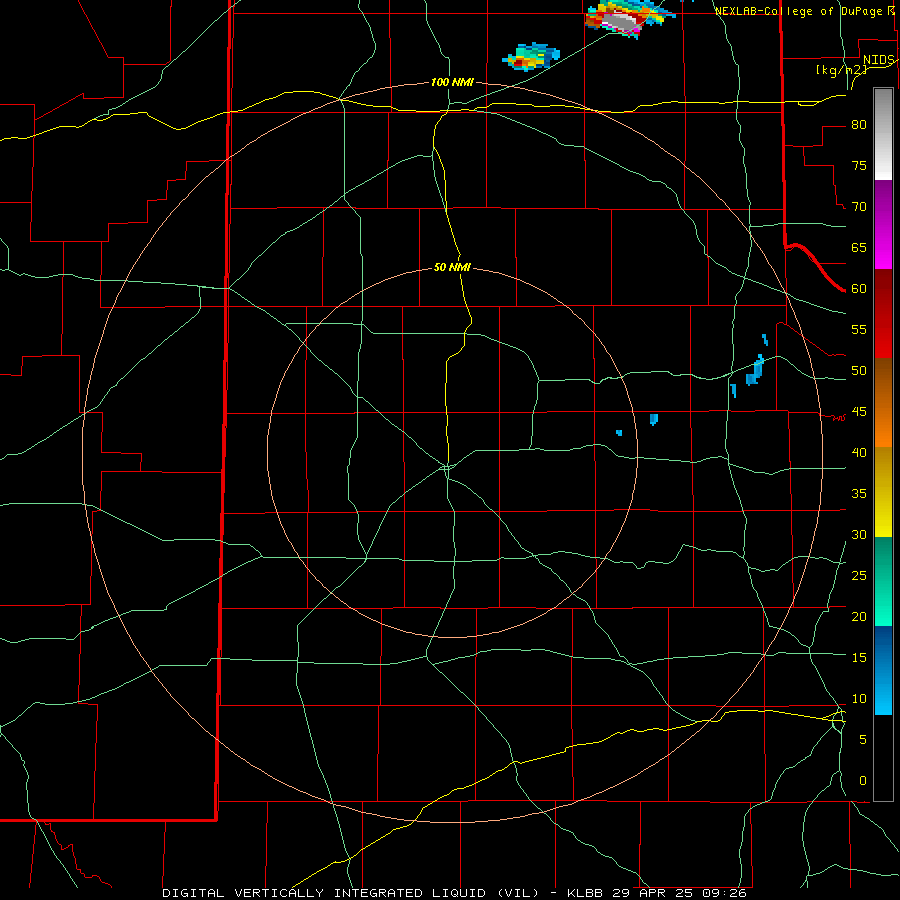
Task: Select the red band of the color bar
Action: [883, 313]
